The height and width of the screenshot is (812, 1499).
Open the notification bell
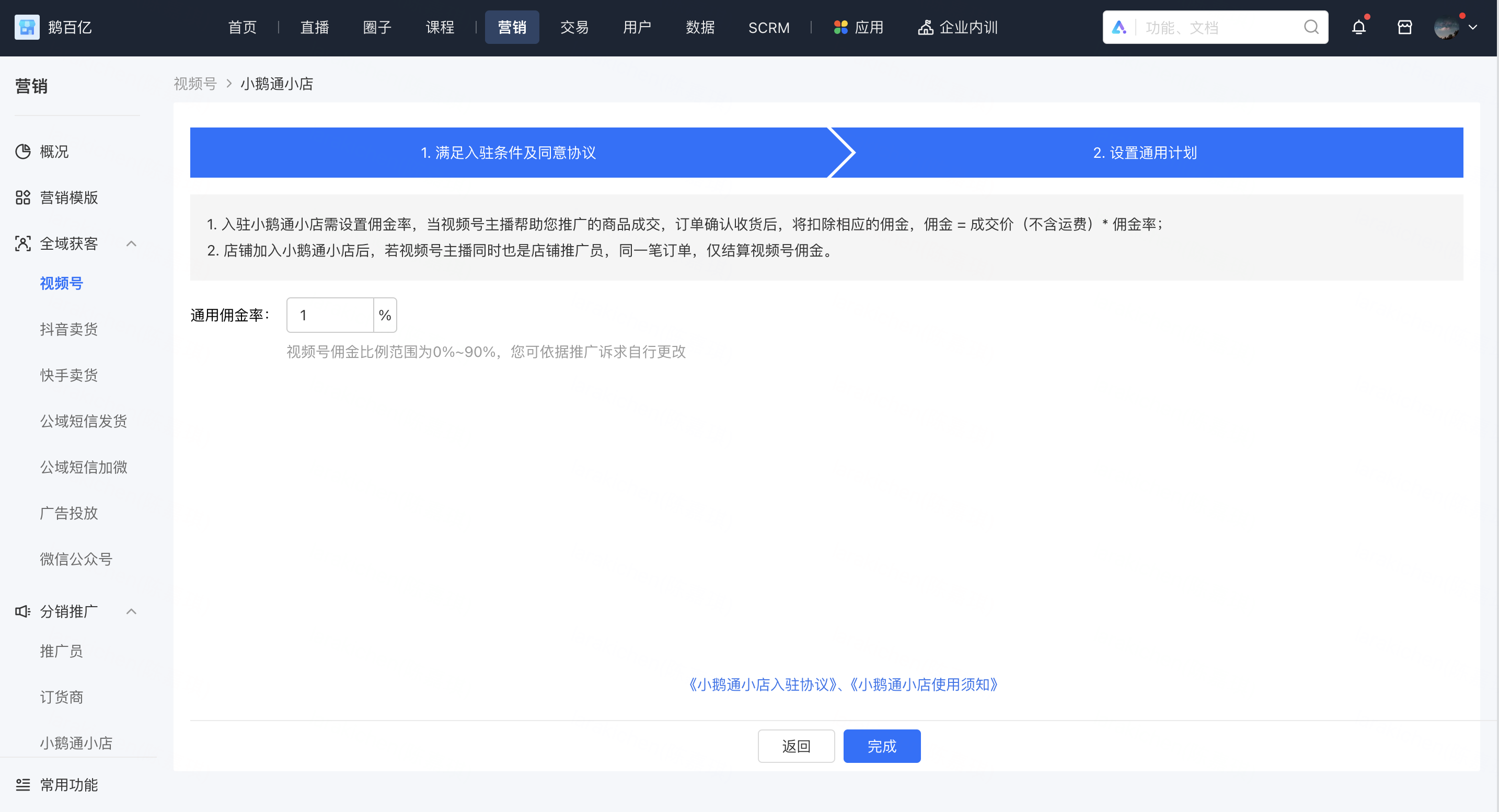point(1359,27)
